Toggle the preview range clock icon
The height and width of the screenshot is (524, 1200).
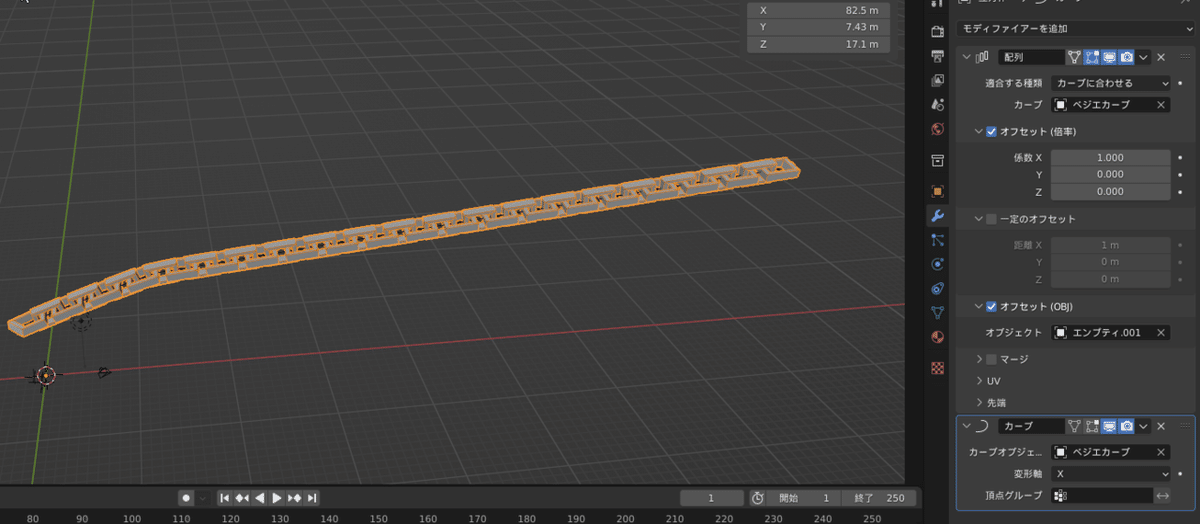pyautogui.click(x=758, y=497)
